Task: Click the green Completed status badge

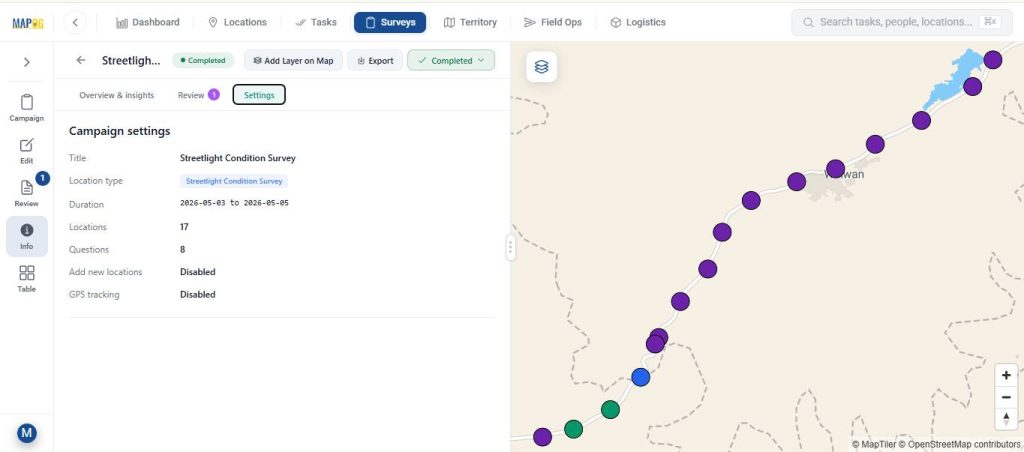Action: 203,61
